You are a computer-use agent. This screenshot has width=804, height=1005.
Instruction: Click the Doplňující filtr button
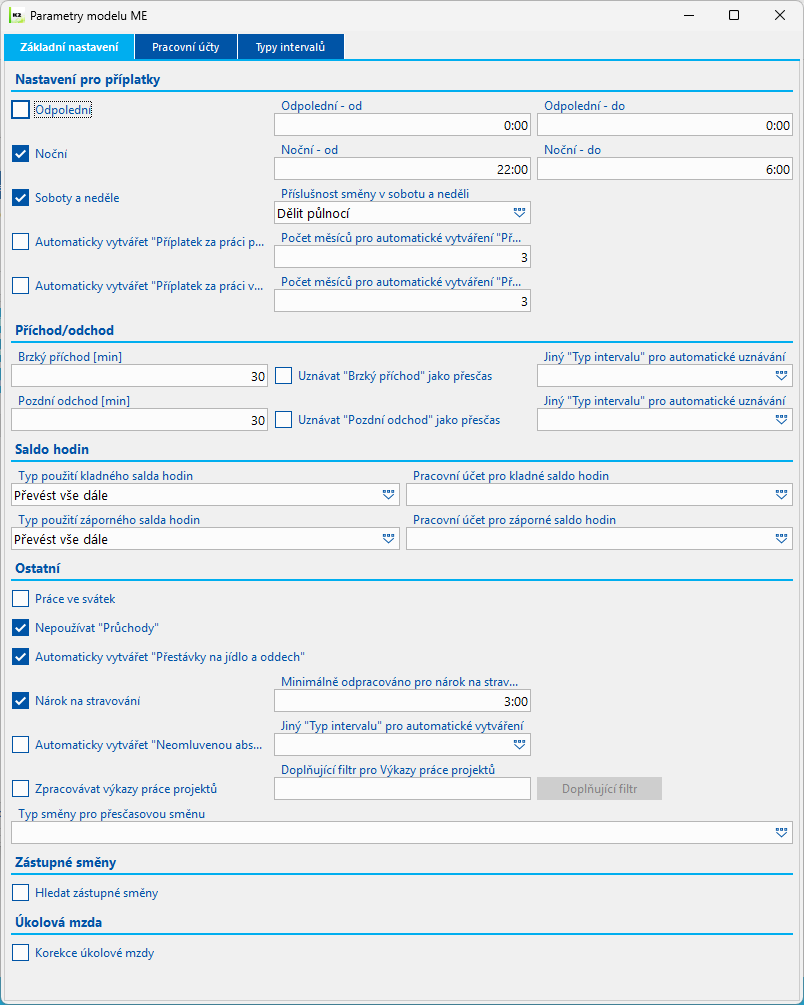[x=599, y=789]
